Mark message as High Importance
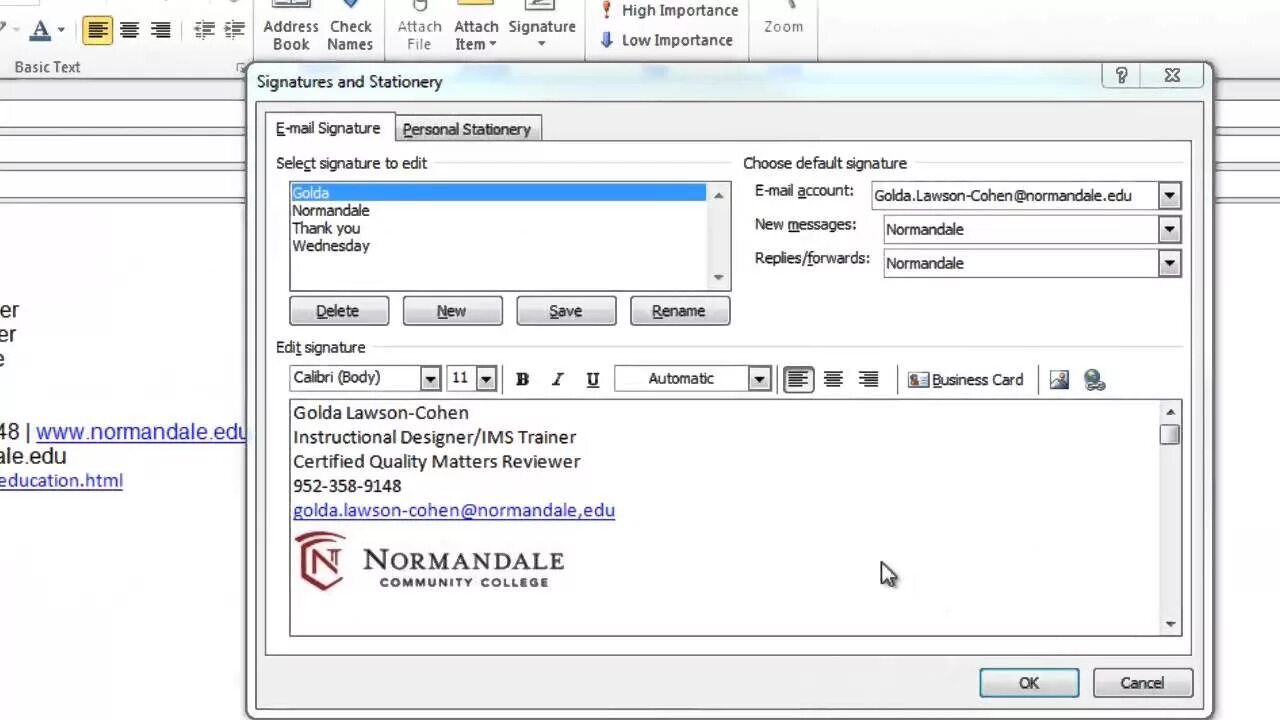 tap(668, 11)
